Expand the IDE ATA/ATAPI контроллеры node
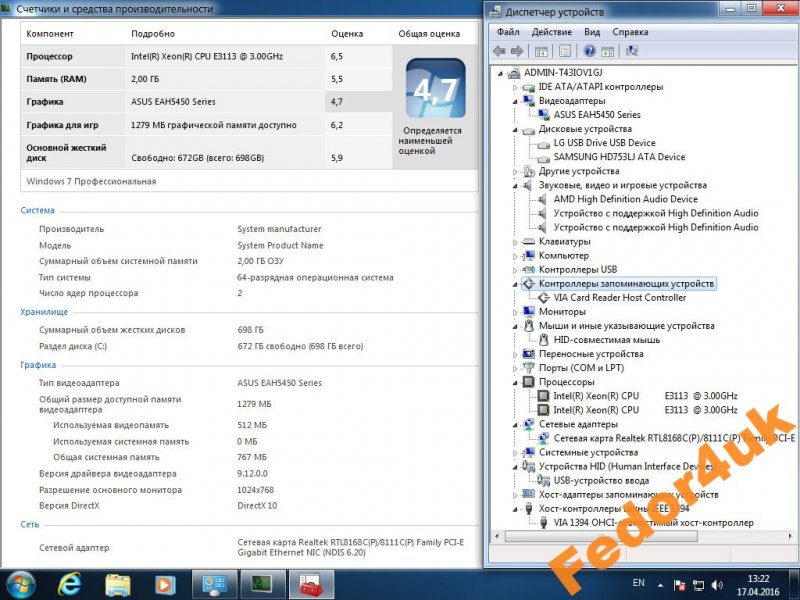Image resolution: width=800 pixels, height=600 pixels. click(x=516, y=87)
